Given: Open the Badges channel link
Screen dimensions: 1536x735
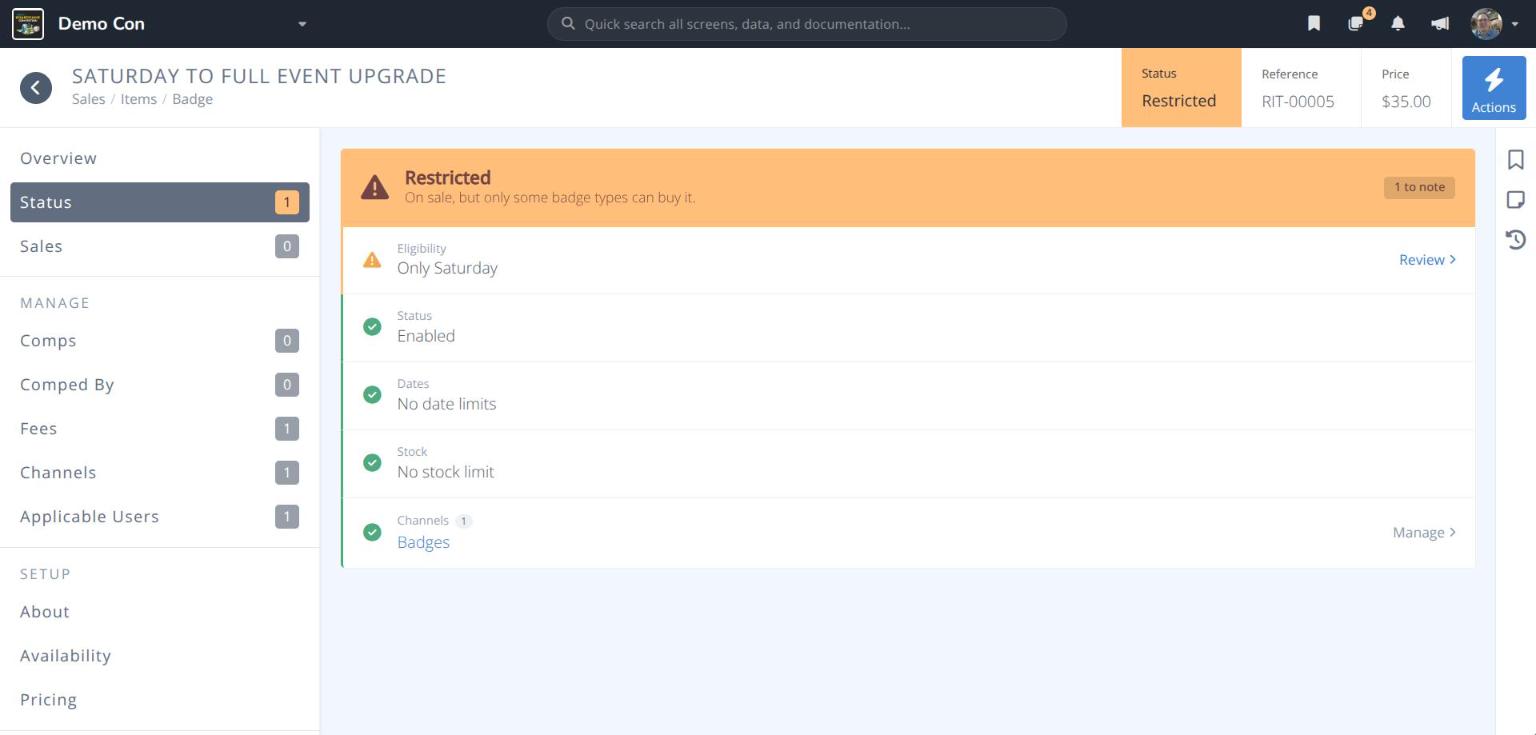Looking at the screenshot, I should tap(423, 542).
